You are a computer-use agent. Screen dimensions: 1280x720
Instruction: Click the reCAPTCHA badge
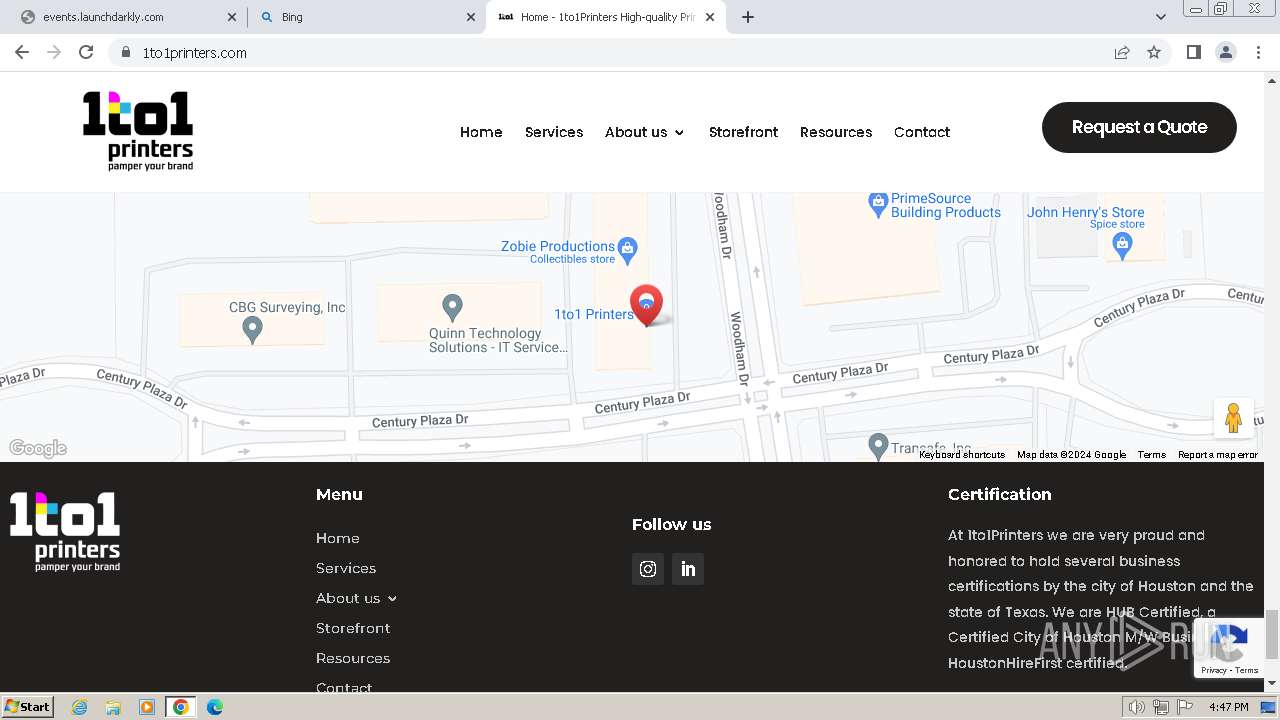click(1228, 648)
